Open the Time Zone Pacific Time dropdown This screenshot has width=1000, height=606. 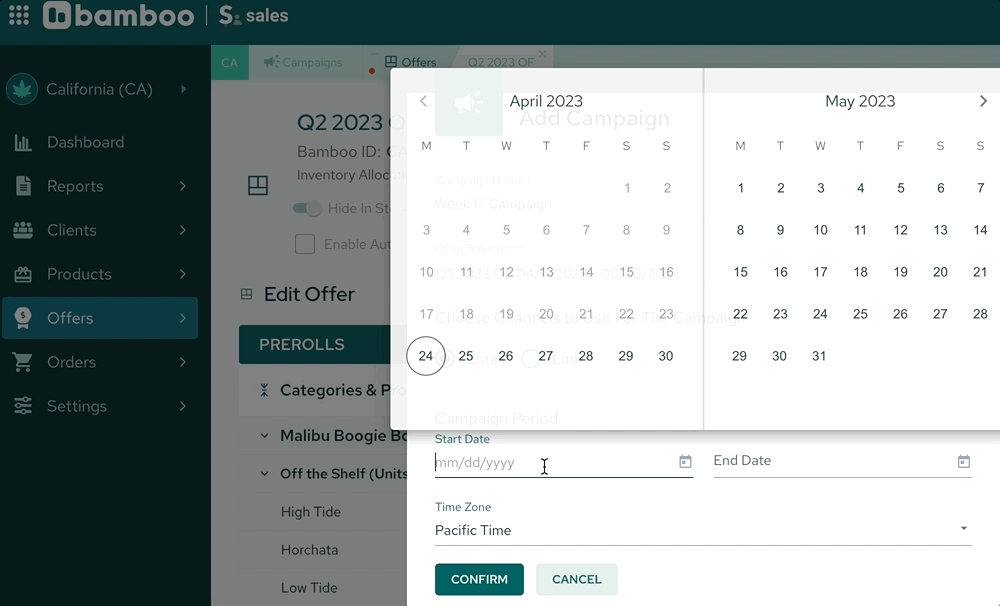tap(703, 530)
